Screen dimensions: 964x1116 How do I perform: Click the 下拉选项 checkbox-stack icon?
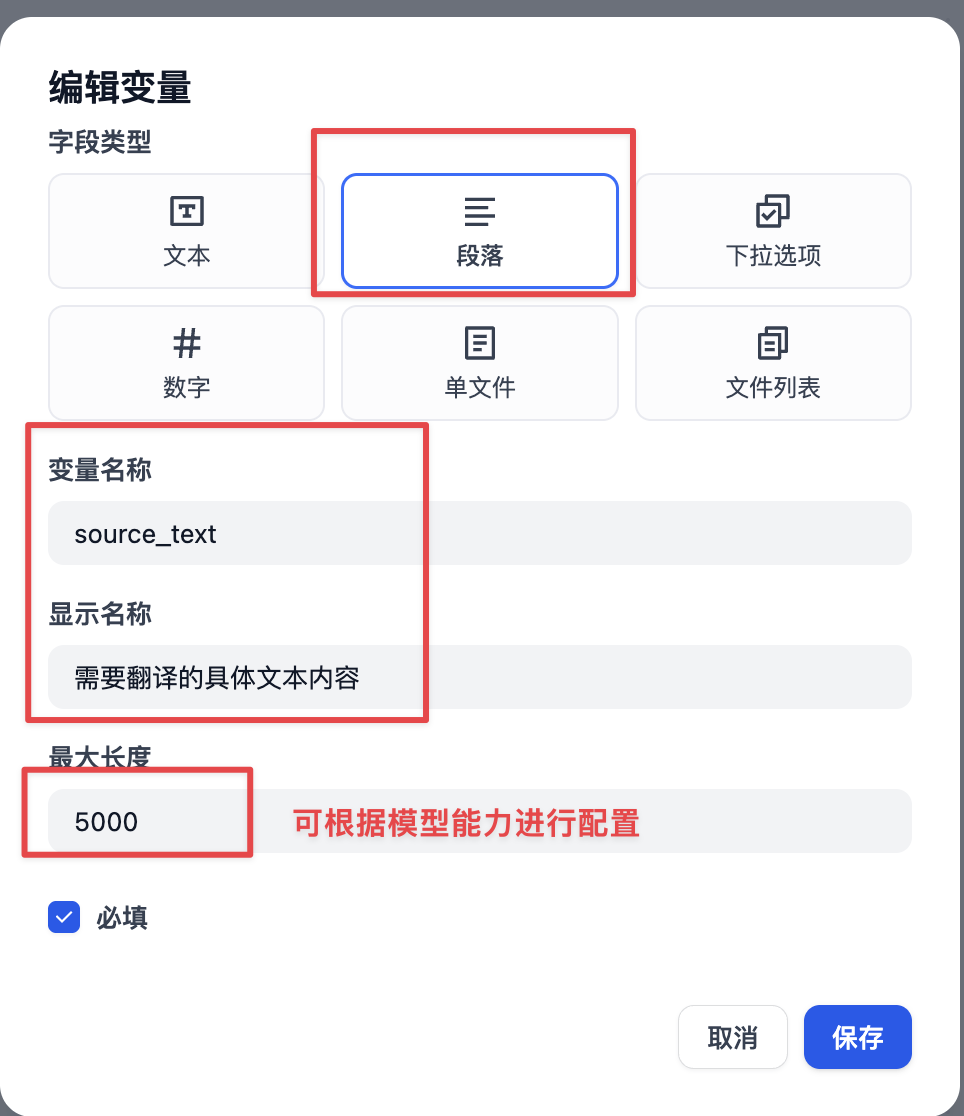(x=772, y=211)
